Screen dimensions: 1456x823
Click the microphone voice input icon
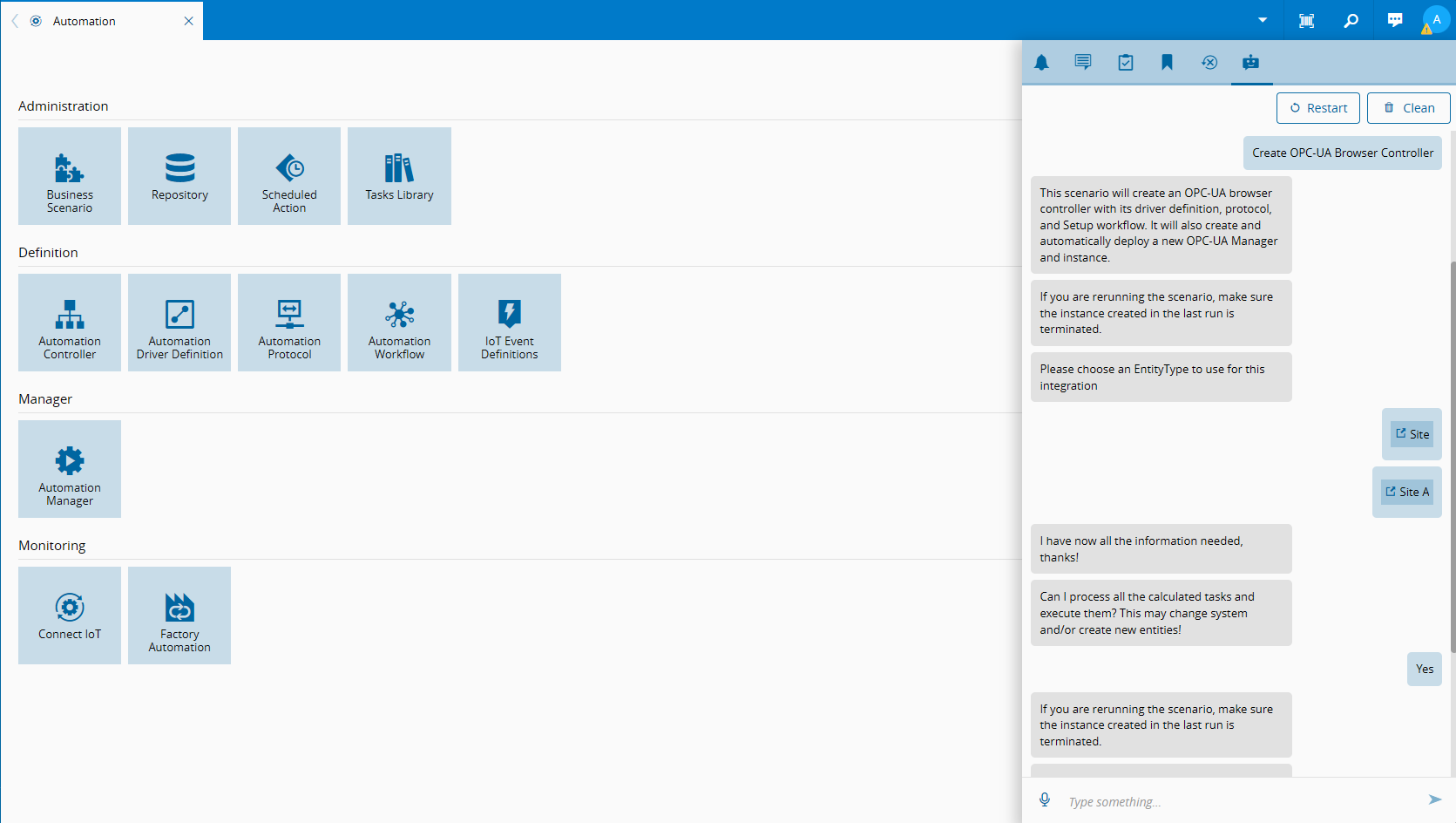click(x=1045, y=800)
